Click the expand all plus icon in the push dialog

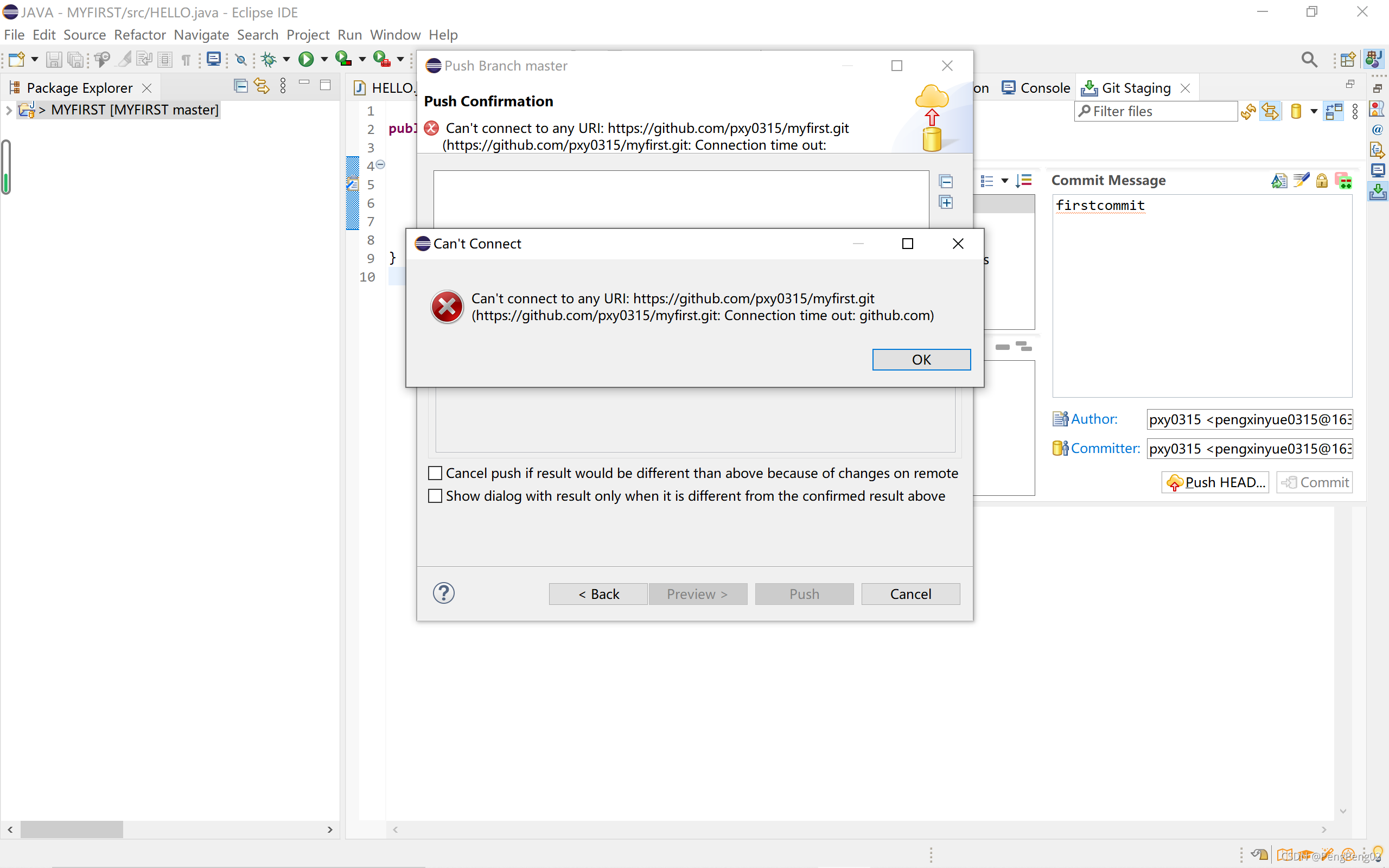pyautogui.click(x=945, y=203)
